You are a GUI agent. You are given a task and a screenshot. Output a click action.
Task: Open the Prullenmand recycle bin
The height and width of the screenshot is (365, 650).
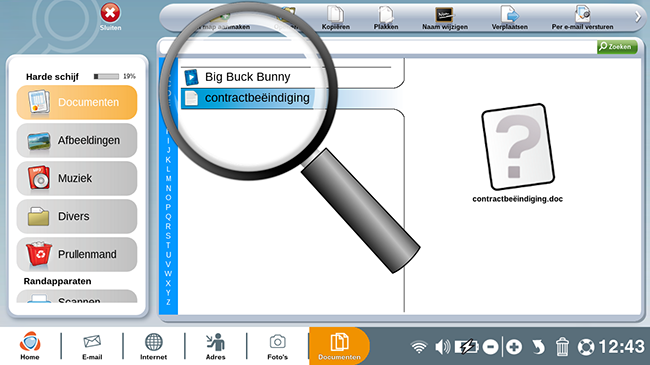coord(77,254)
